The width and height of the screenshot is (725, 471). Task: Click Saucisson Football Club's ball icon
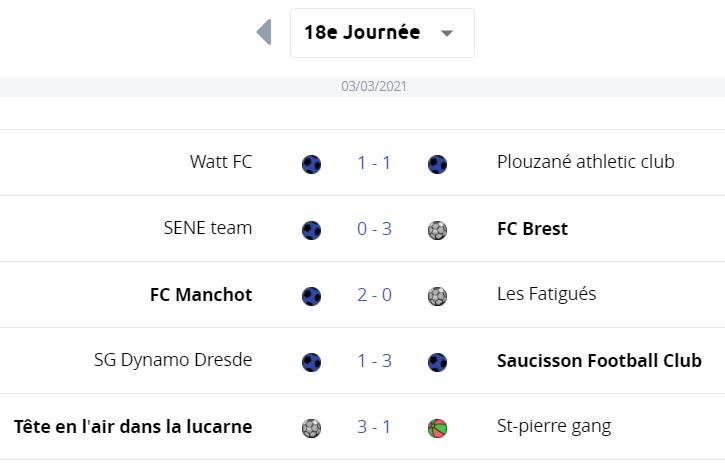pos(437,362)
